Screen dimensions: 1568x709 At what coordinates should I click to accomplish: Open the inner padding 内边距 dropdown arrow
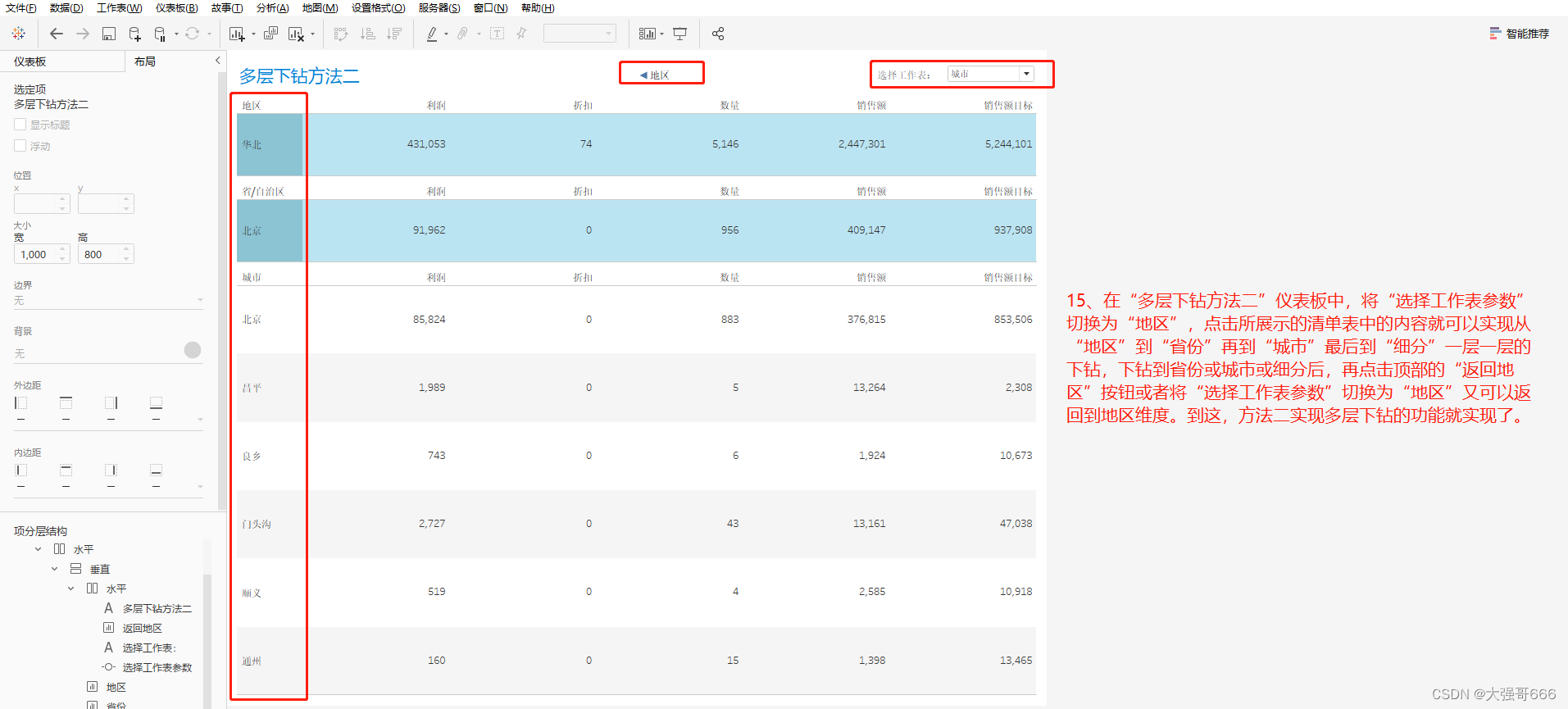pyautogui.click(x=200, y=487)
